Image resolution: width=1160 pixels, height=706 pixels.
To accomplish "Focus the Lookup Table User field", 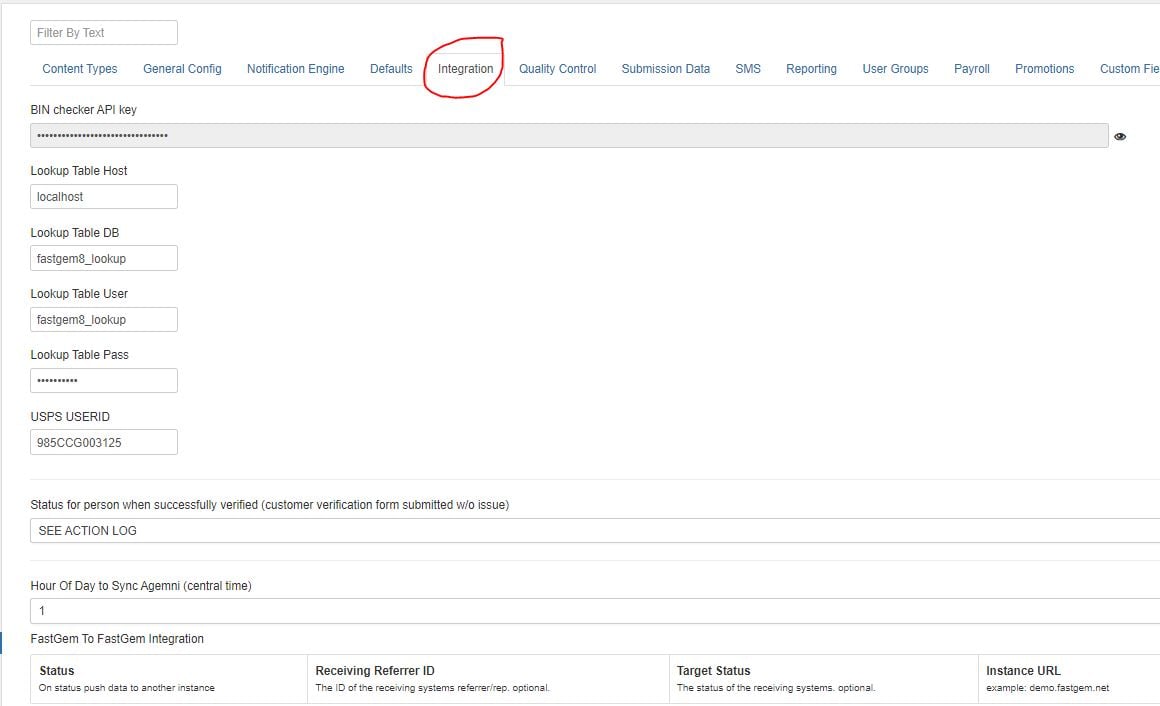I will [x=104, y=320].
